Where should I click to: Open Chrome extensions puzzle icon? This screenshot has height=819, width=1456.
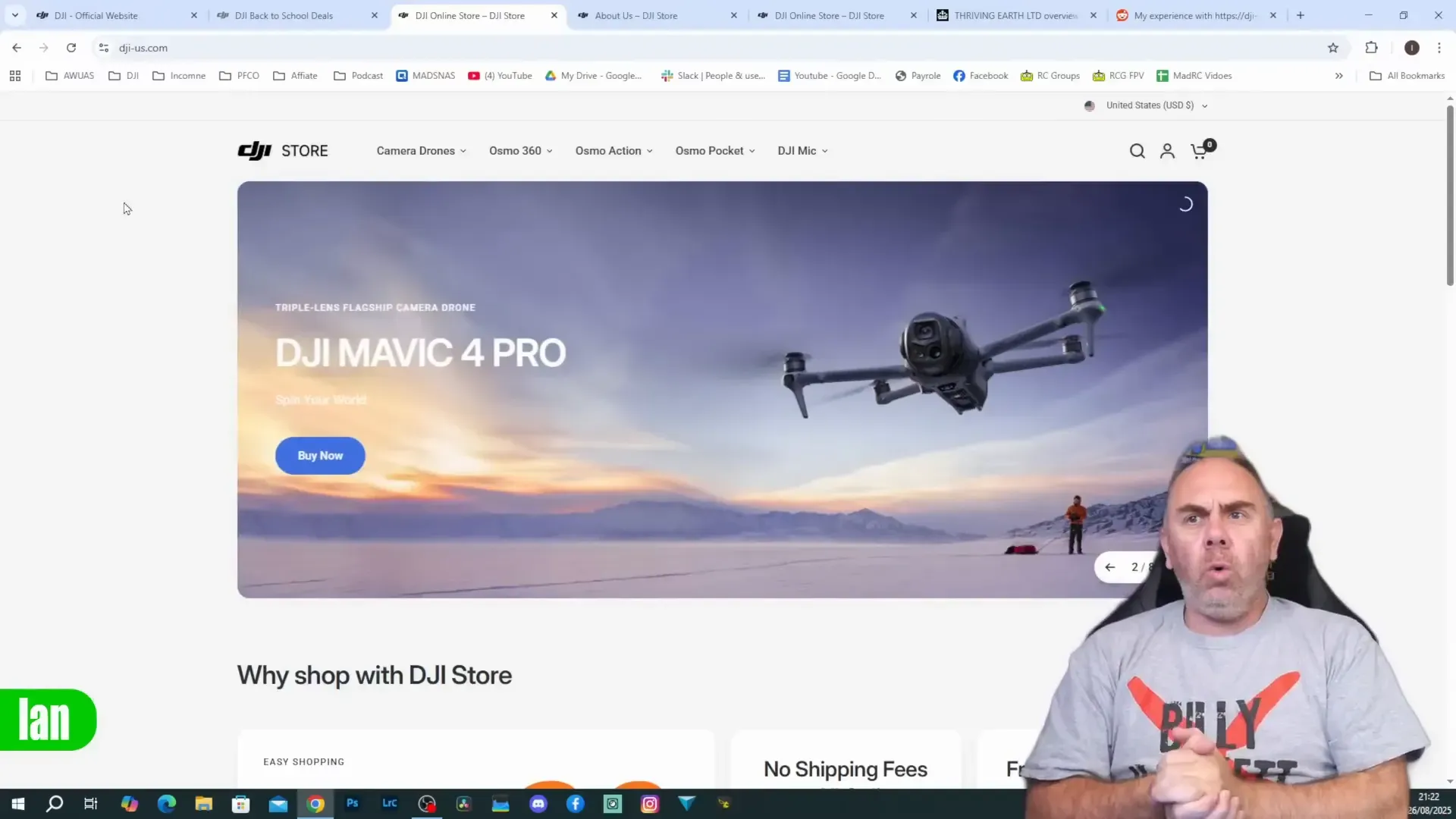tap(1371, 48)
